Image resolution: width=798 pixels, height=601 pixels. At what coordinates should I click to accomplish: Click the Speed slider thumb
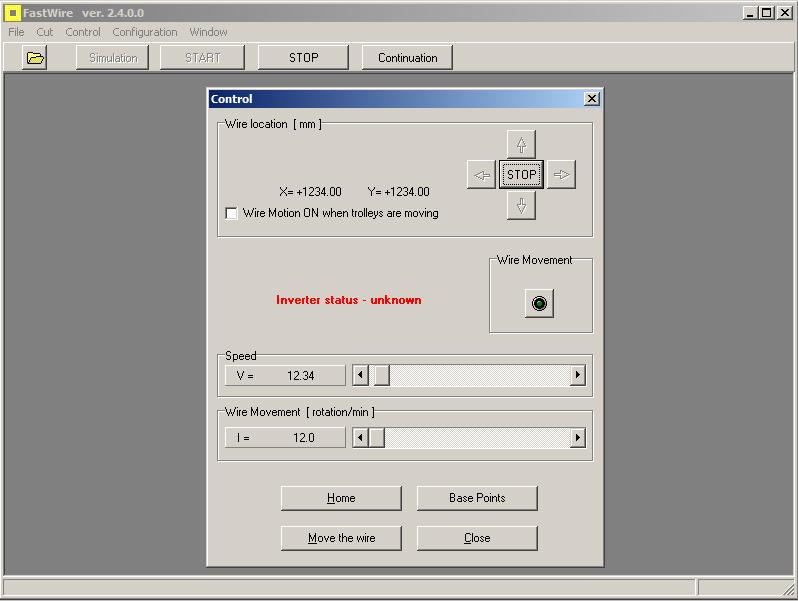pyautogui.click(x=381, y=375)
